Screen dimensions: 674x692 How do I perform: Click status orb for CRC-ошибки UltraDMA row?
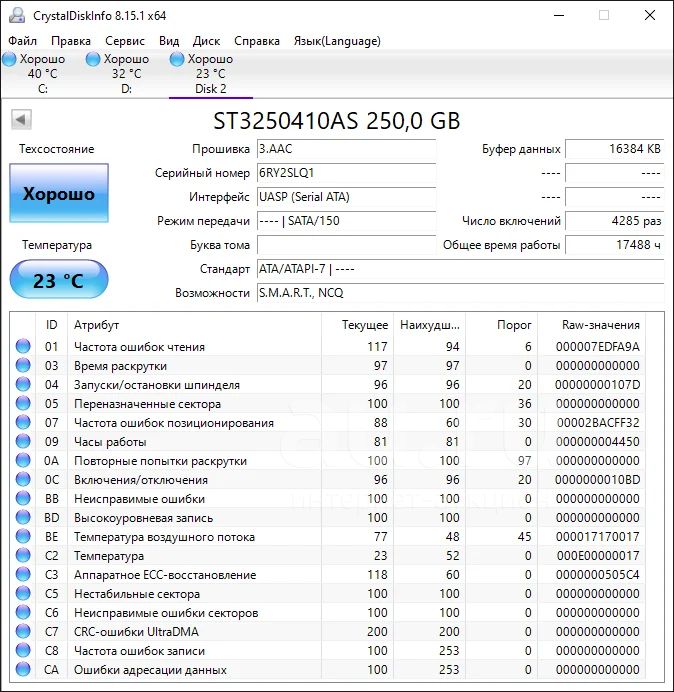[22, 632]
